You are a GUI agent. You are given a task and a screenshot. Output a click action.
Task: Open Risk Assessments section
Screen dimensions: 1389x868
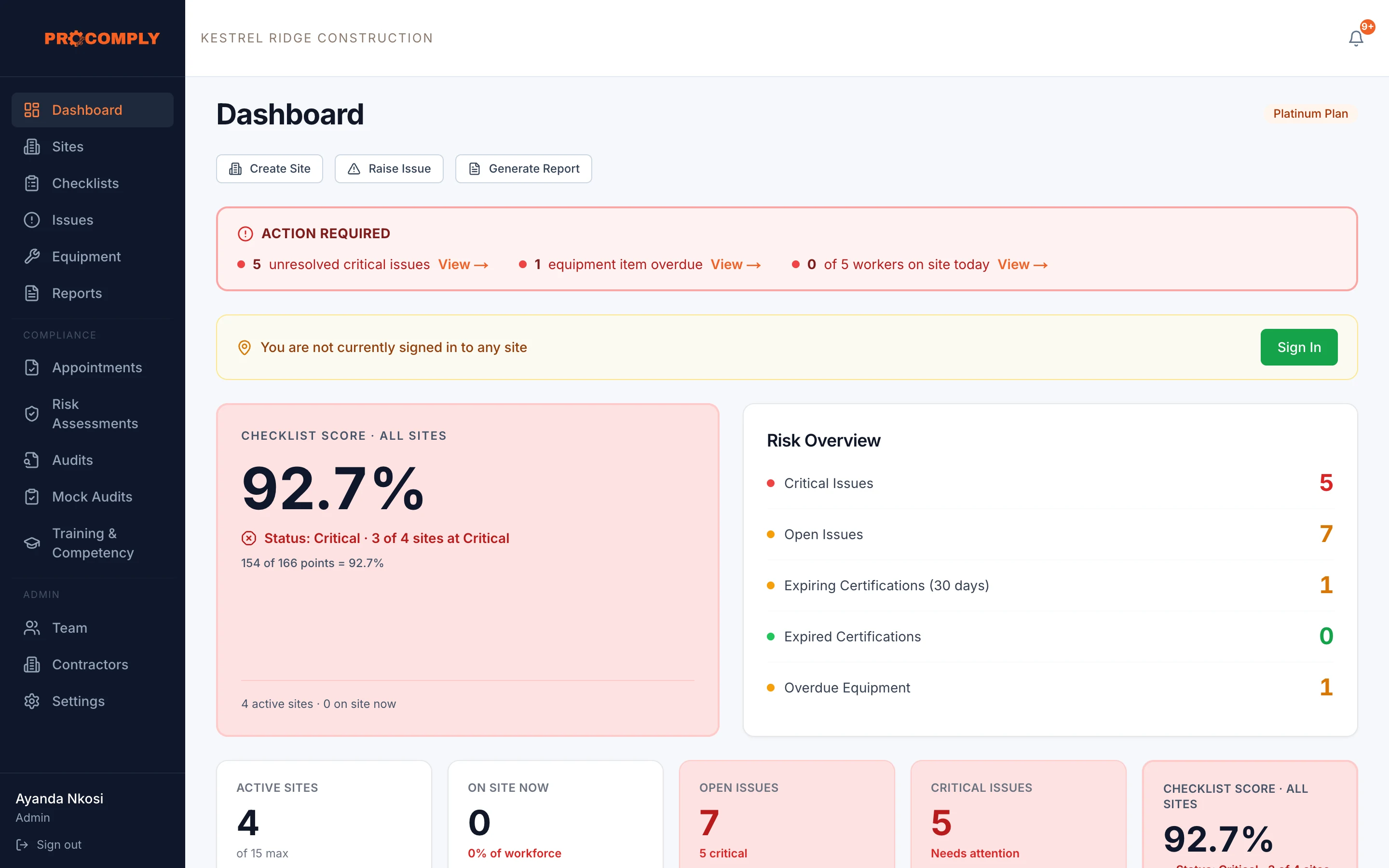[93, 414]
